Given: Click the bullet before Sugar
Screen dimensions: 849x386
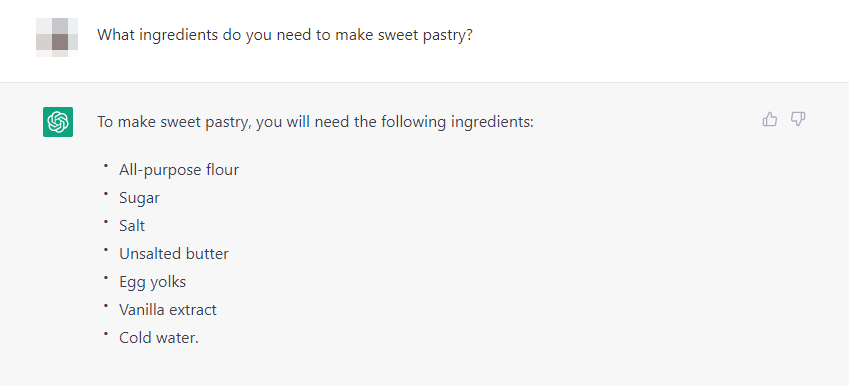Looking at the screenshot, I should click(106, 194).
